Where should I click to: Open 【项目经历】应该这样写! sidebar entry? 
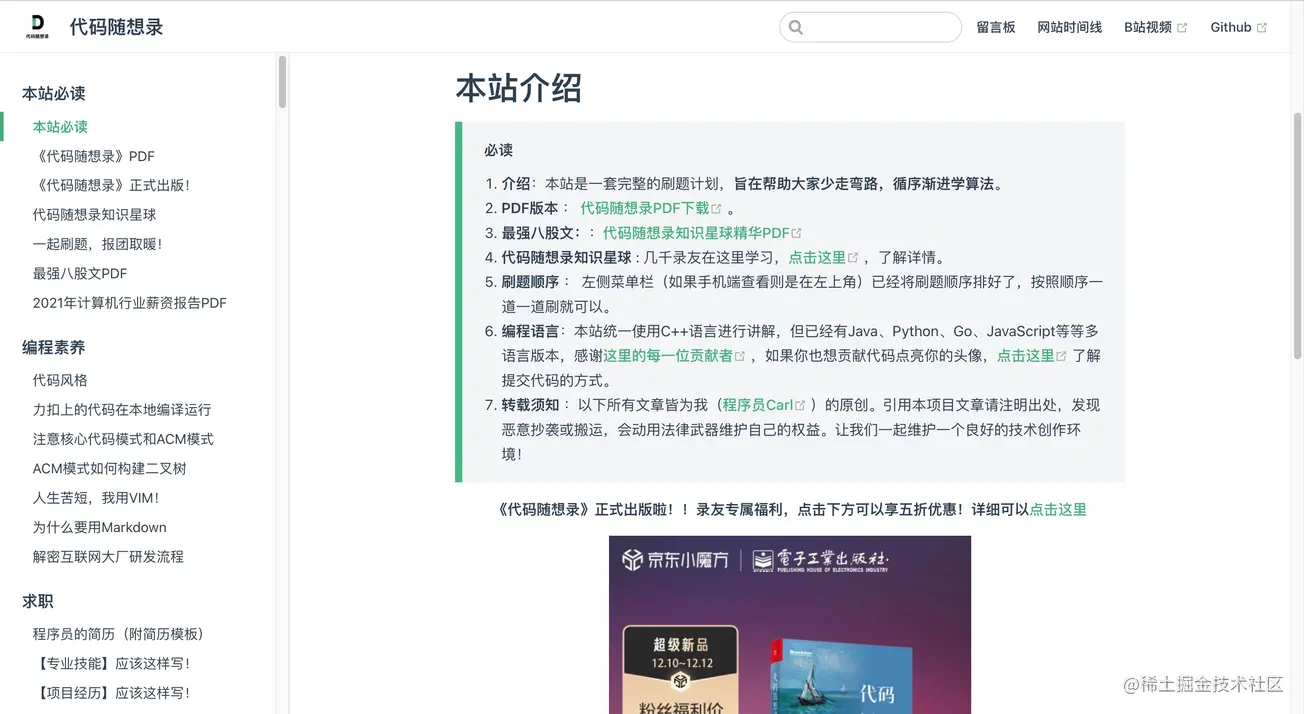(x=111, y=692)
